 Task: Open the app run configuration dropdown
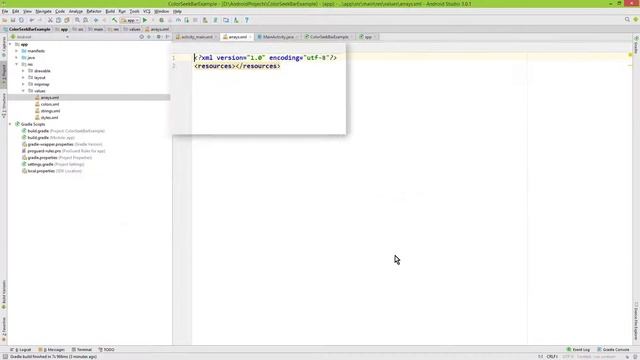coord(130,20)
